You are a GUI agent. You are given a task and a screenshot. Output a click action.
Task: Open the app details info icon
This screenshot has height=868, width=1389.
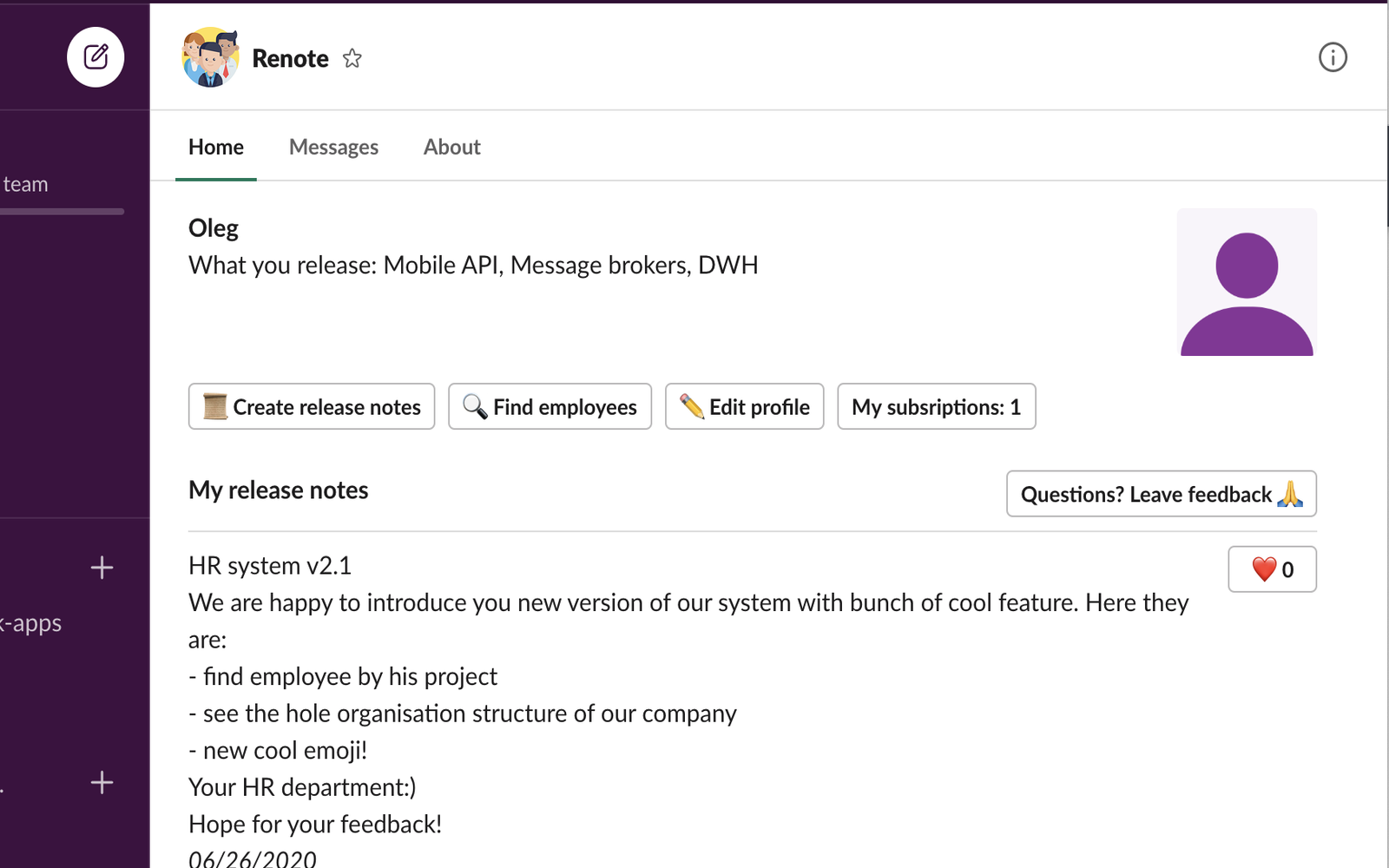[1333, 57]
